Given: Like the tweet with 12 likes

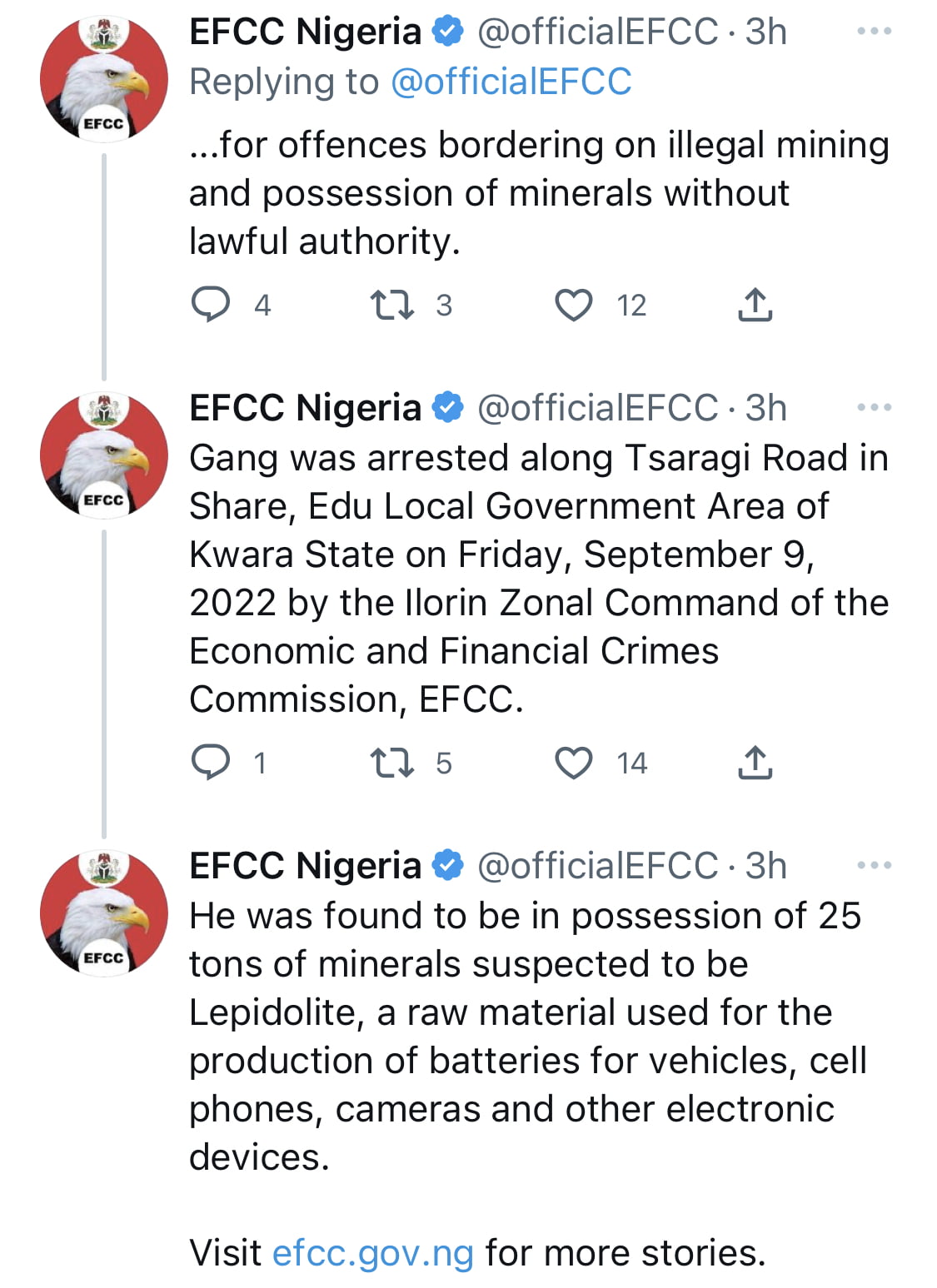Looking at the screenshot, I should point(574,305).
